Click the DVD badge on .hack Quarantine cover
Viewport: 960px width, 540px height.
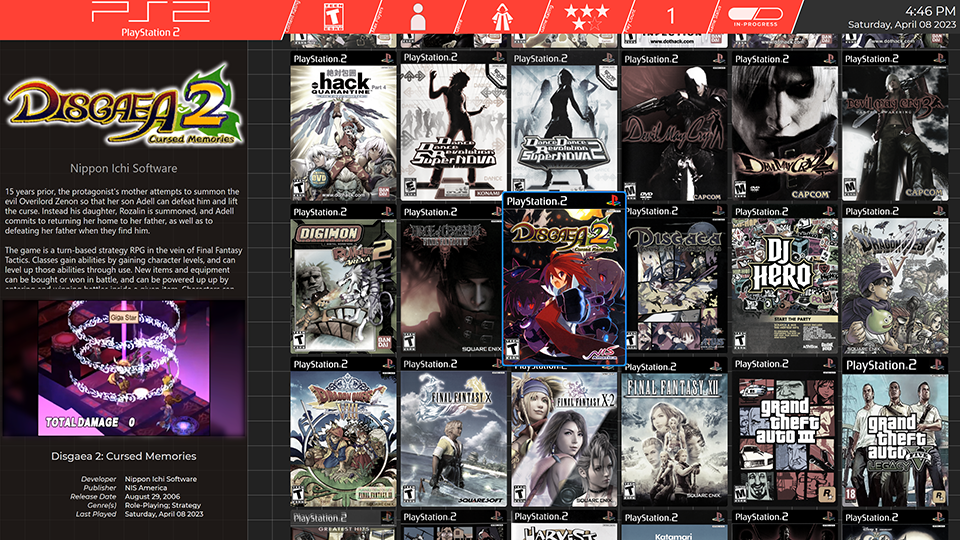319,178
